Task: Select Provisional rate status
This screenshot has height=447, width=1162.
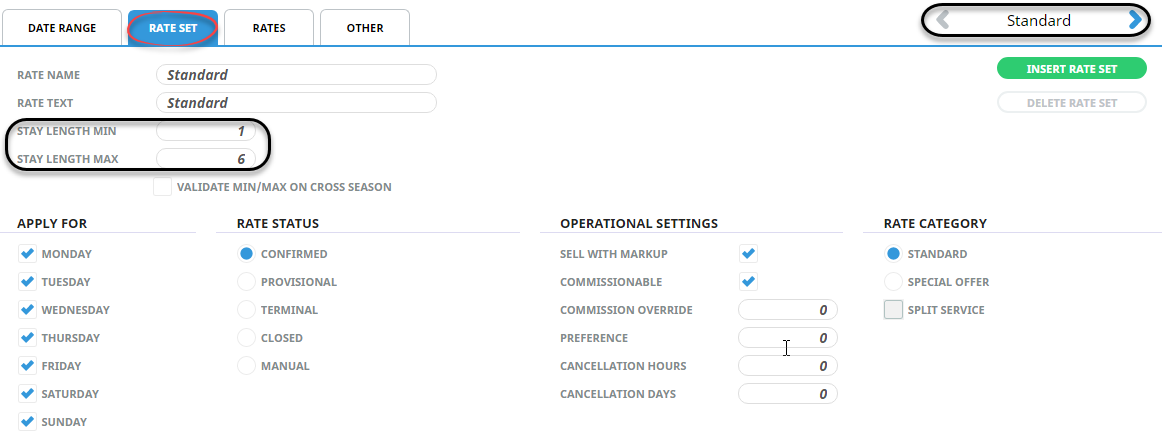Action: 247,282
